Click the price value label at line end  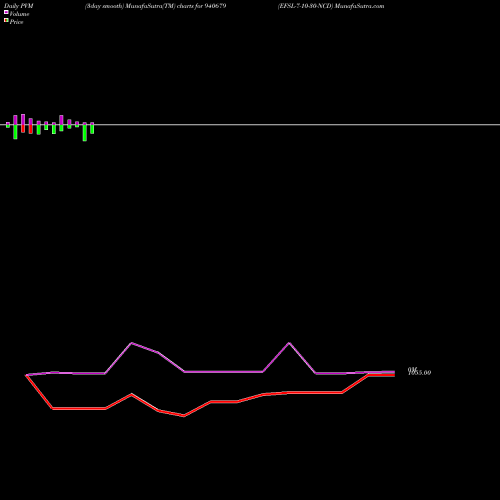(419, 372)
